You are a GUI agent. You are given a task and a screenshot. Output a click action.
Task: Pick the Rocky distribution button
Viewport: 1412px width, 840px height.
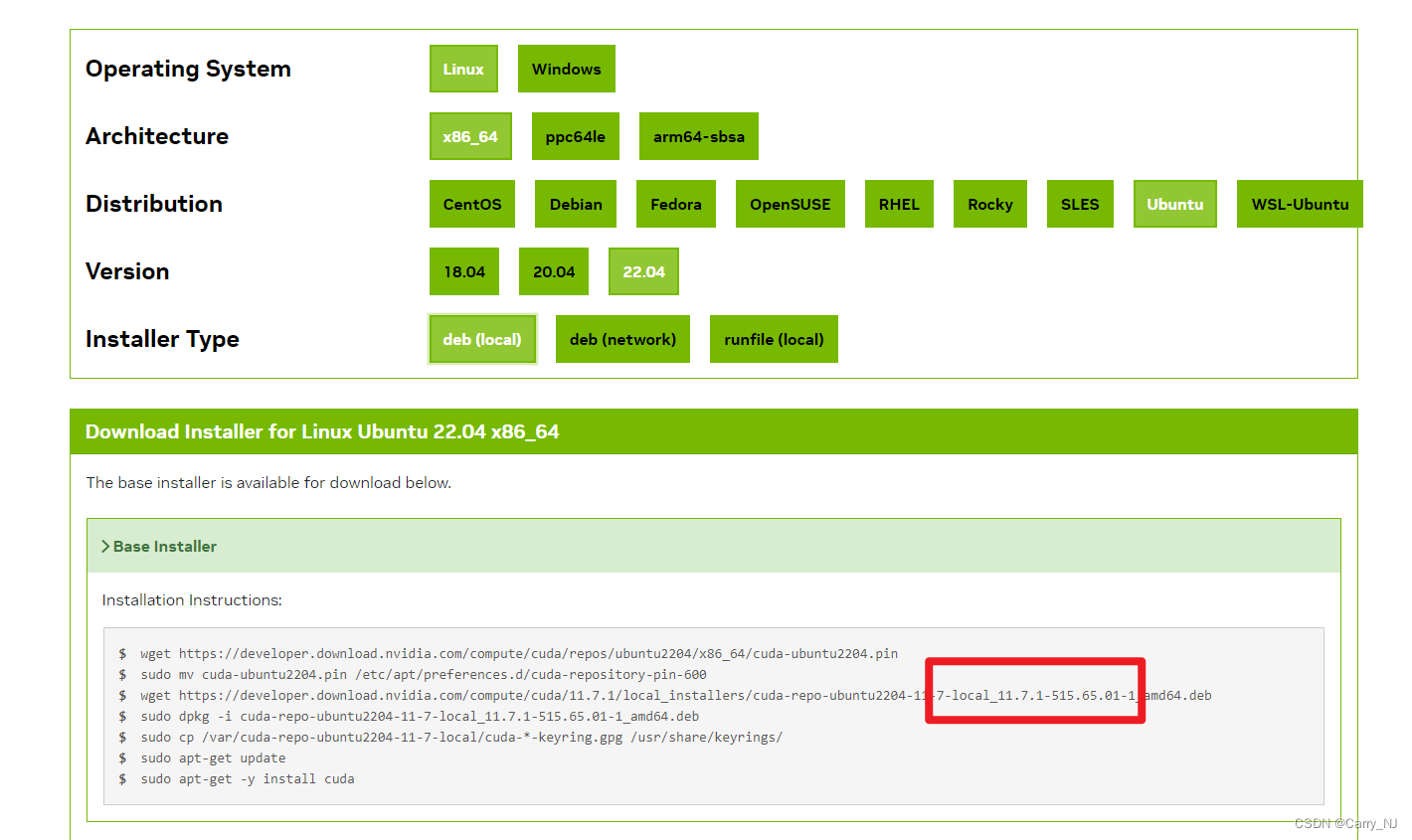(990, 204)
